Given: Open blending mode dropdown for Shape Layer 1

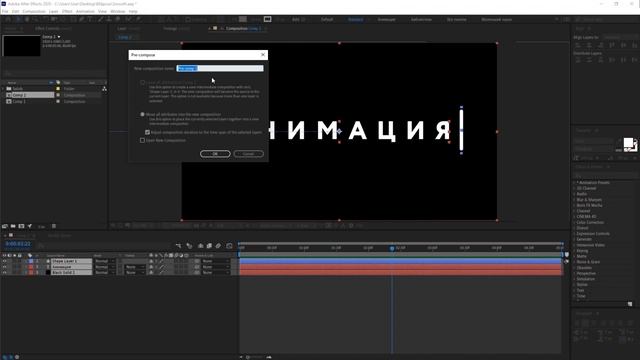Looking at the screenshot, I should pos(104,261).
